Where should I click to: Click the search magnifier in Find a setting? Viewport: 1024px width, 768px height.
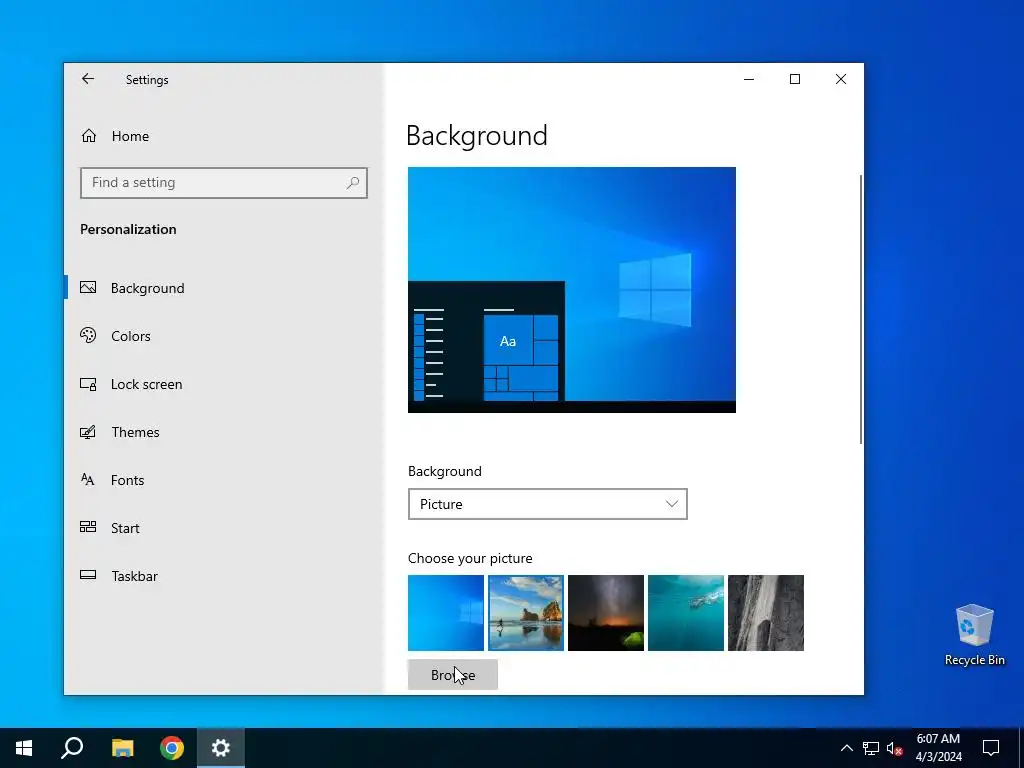(x=353, y=183)
